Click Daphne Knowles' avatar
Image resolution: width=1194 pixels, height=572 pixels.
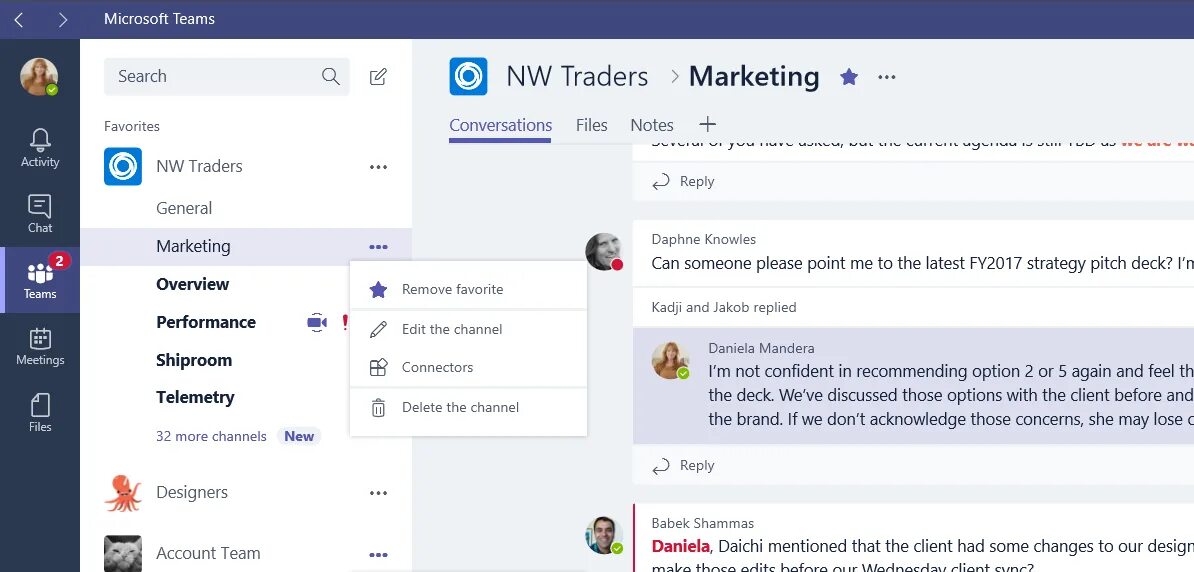604,252
